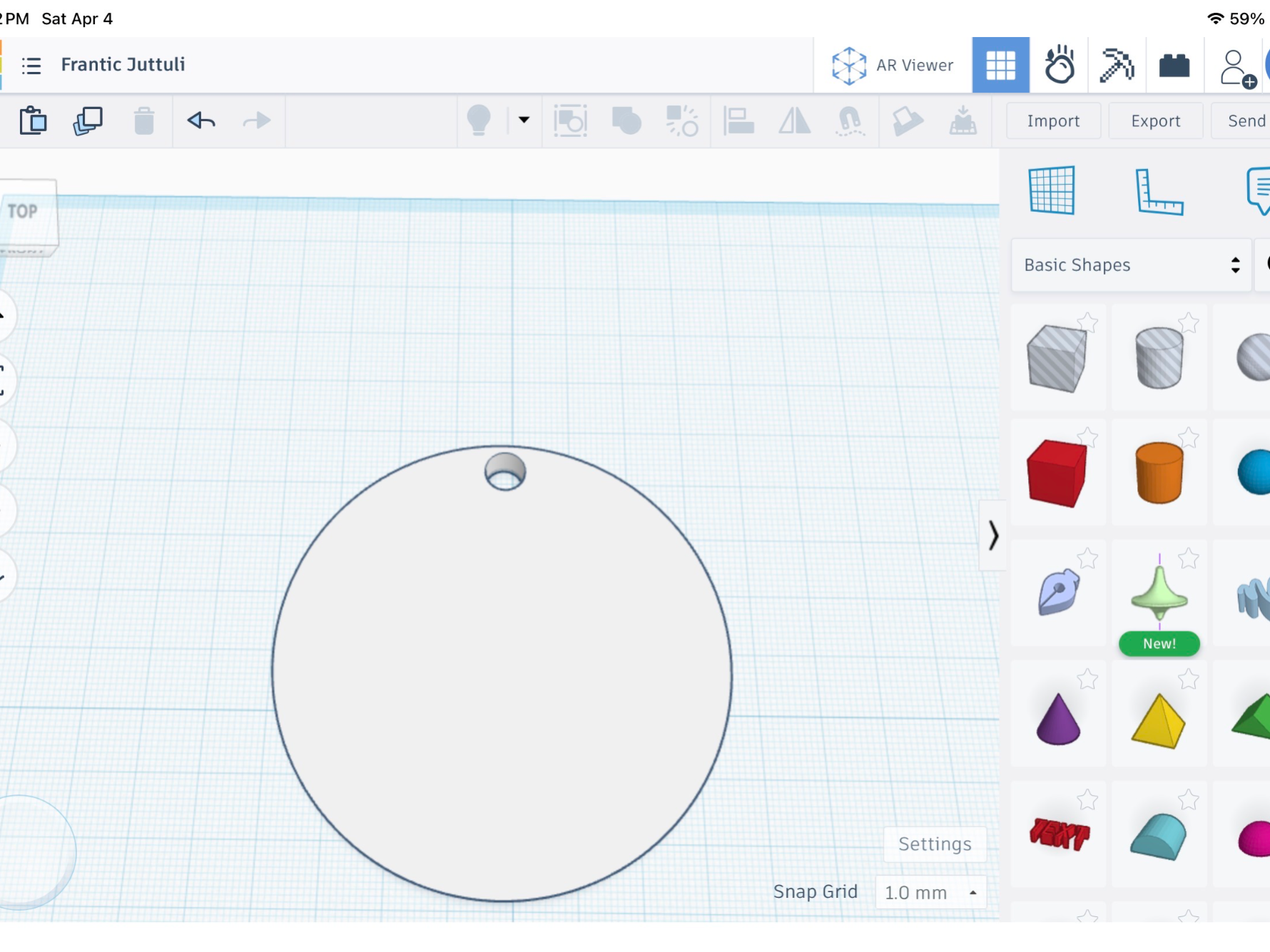Screen dimensions: 1270x952
Task: Switch to the 3D design grid view
Action: click(x=1000, y=66)
